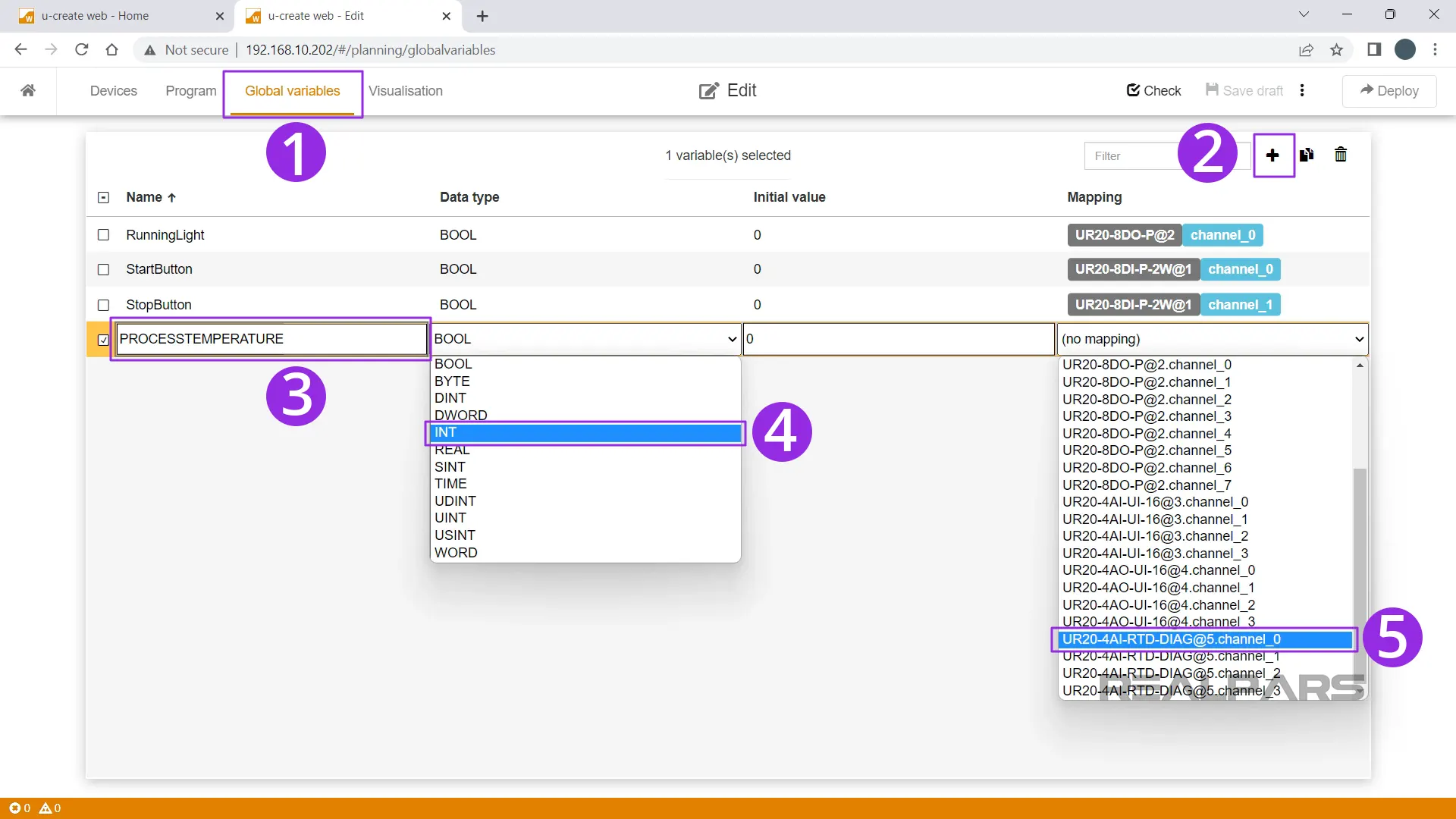Toggle checkbox for PROCESSTEMPERATURE variable
The width and height of the screenshot is (1456, 819).
point(103,339)
